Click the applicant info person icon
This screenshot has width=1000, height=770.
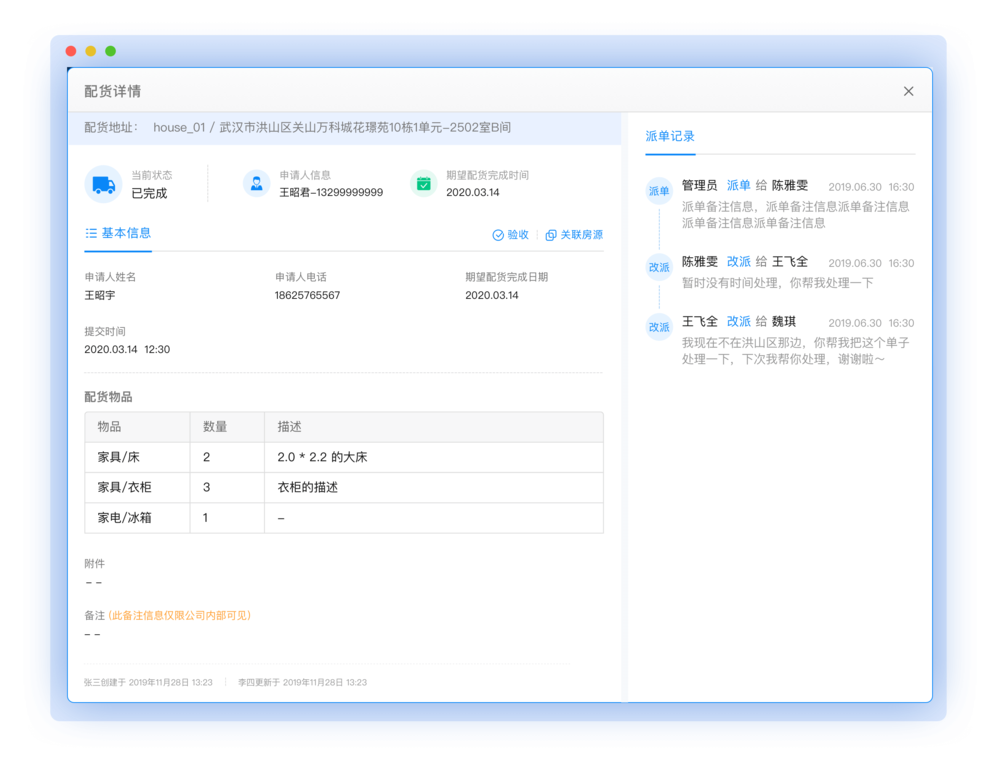click(256, 184)
